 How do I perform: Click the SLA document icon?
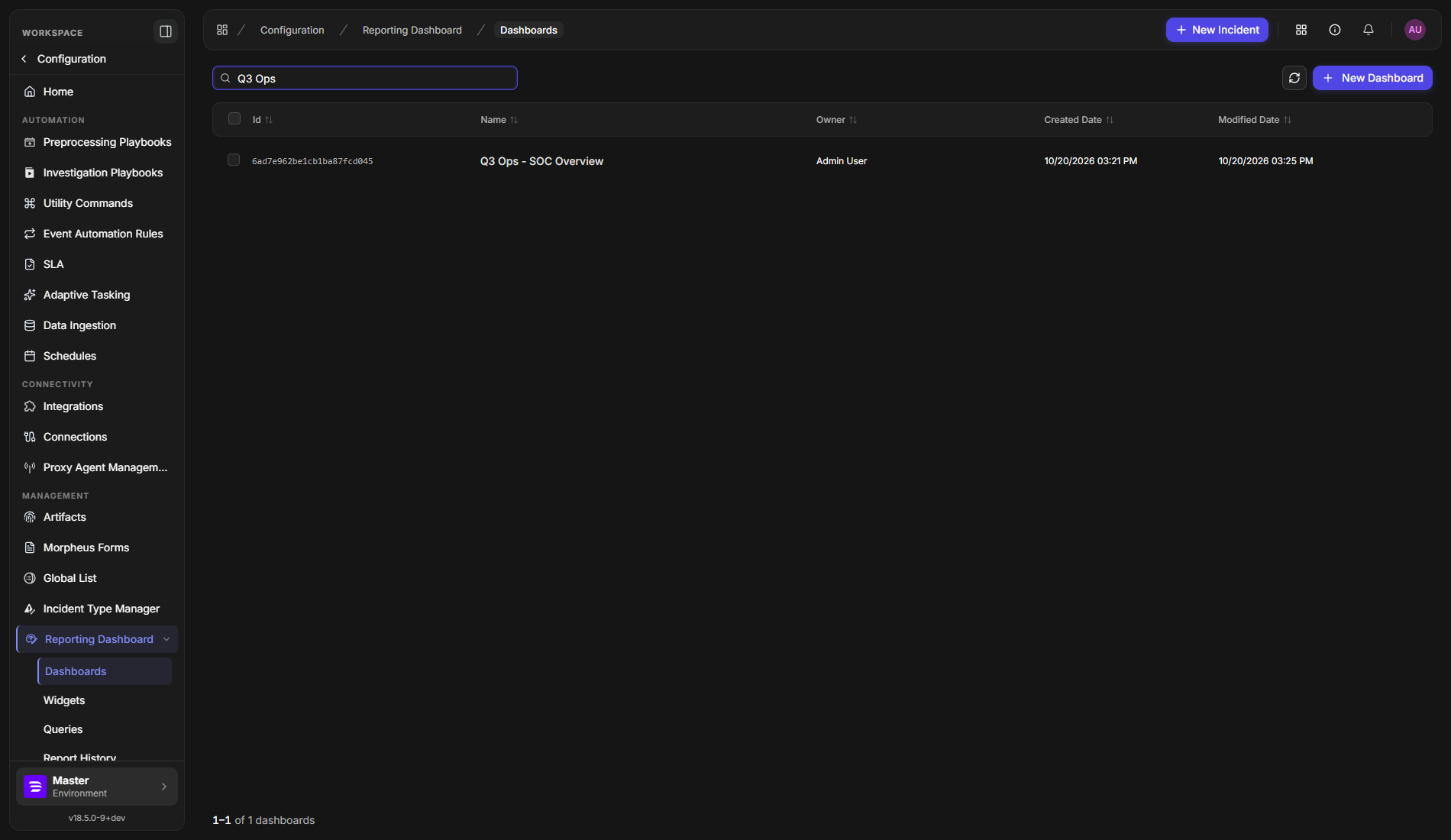[30, 264]
